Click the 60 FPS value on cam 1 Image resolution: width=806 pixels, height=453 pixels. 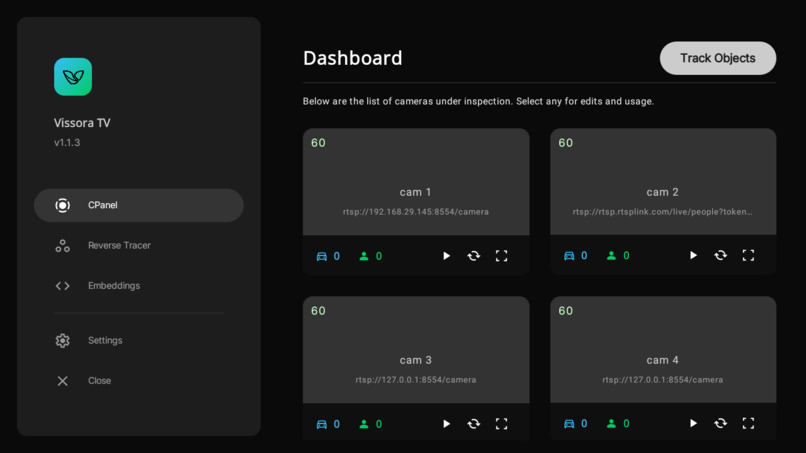318,143
